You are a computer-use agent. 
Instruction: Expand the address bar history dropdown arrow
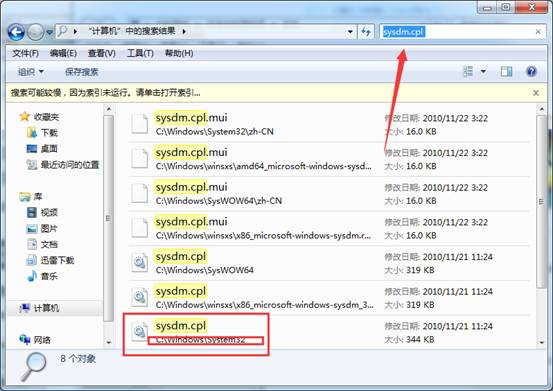click(x=350, y=32)
